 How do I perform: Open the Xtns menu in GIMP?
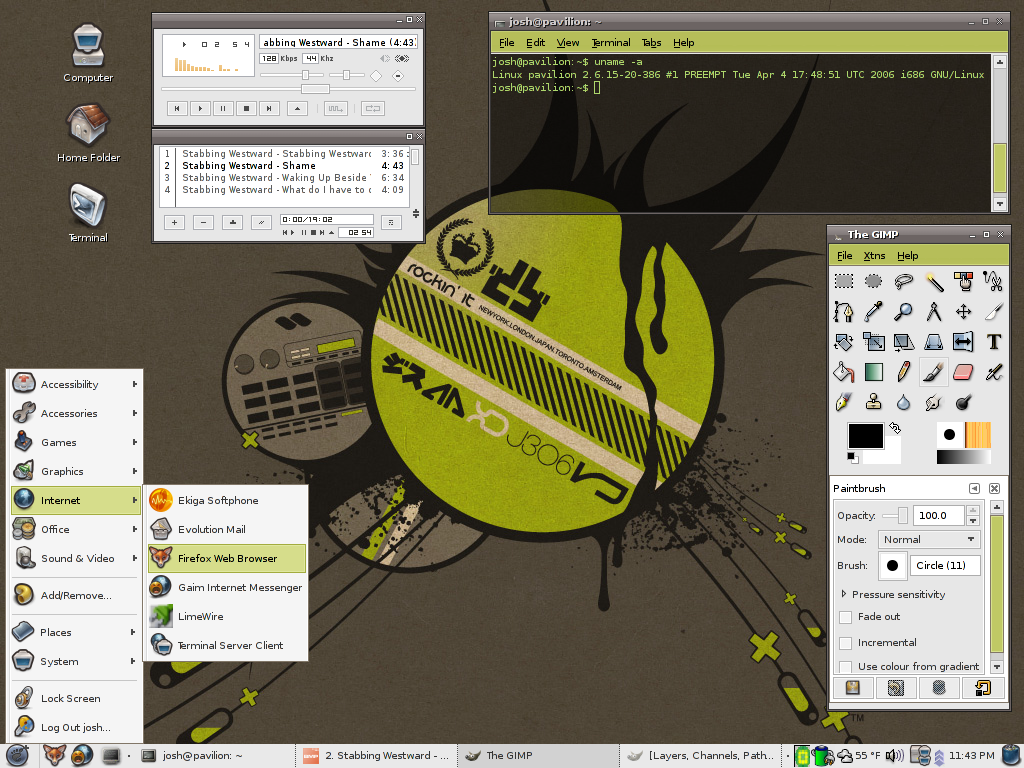874,255
